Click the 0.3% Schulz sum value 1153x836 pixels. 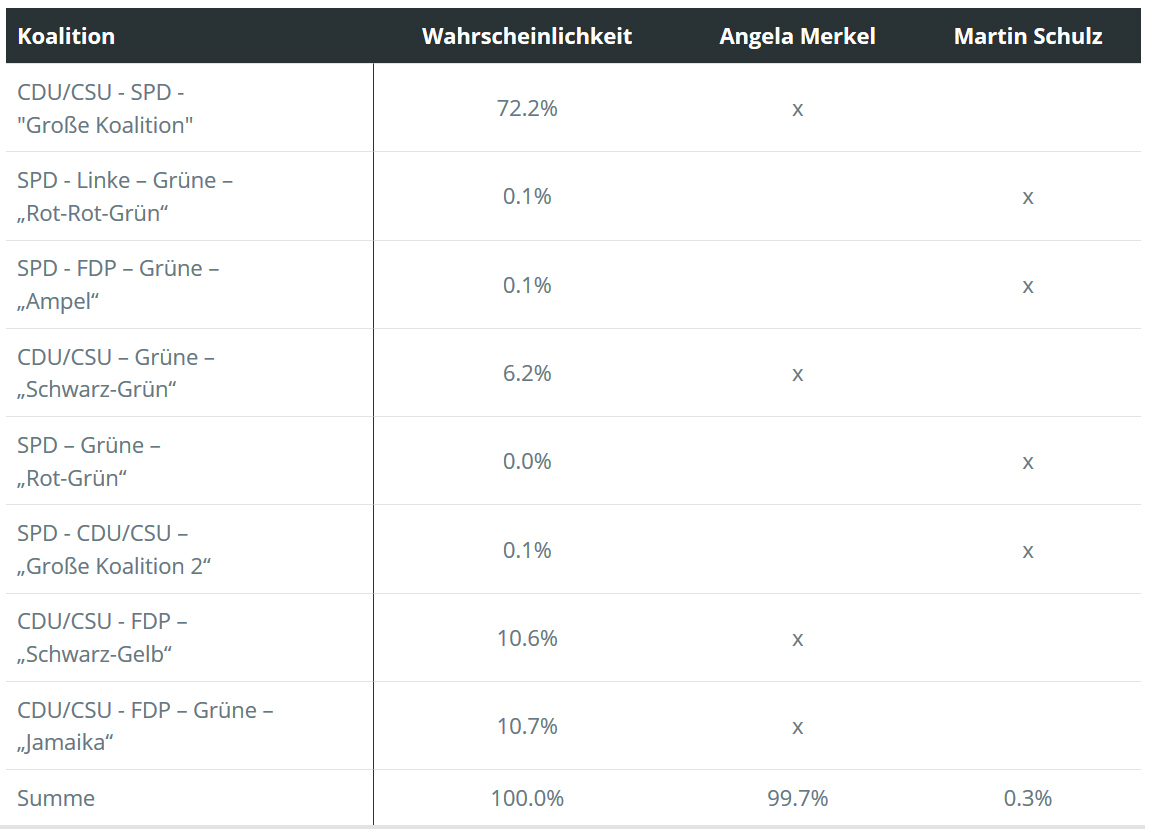(1028, 798)
